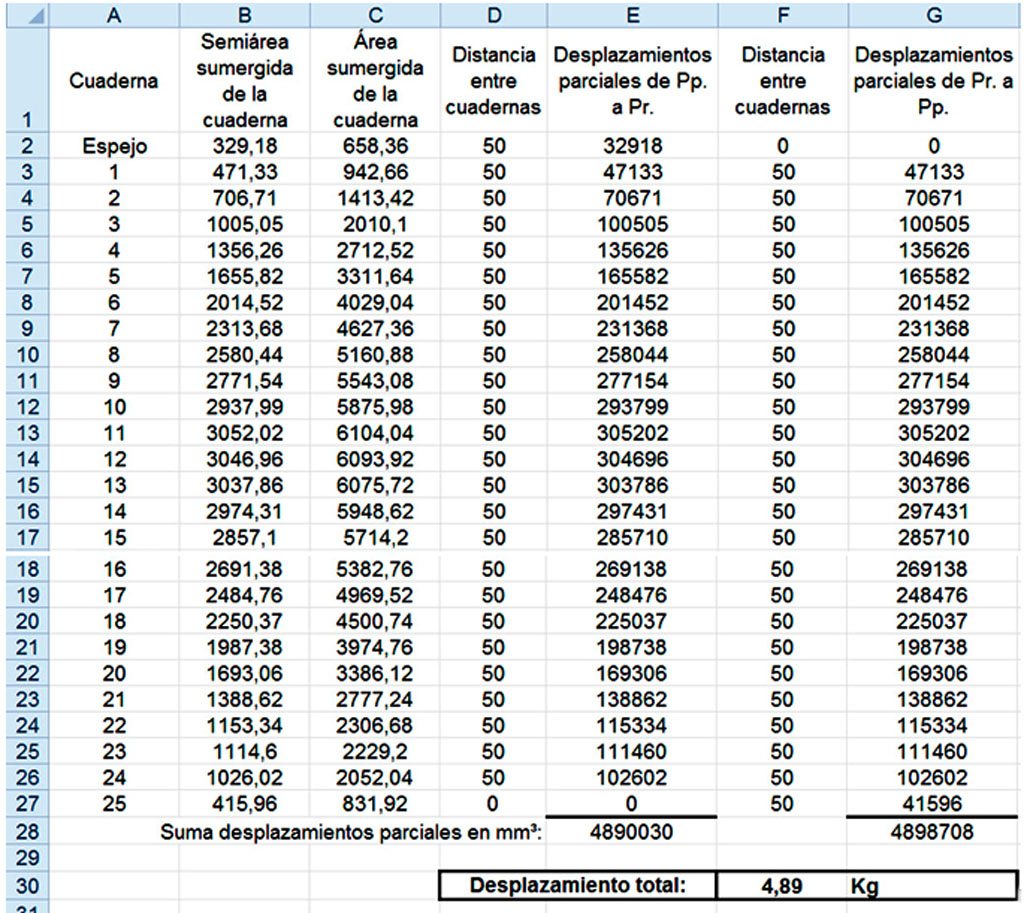
Task: Select the 5714,2 cell
Action: pyautogui.click(x=375, y=537)
